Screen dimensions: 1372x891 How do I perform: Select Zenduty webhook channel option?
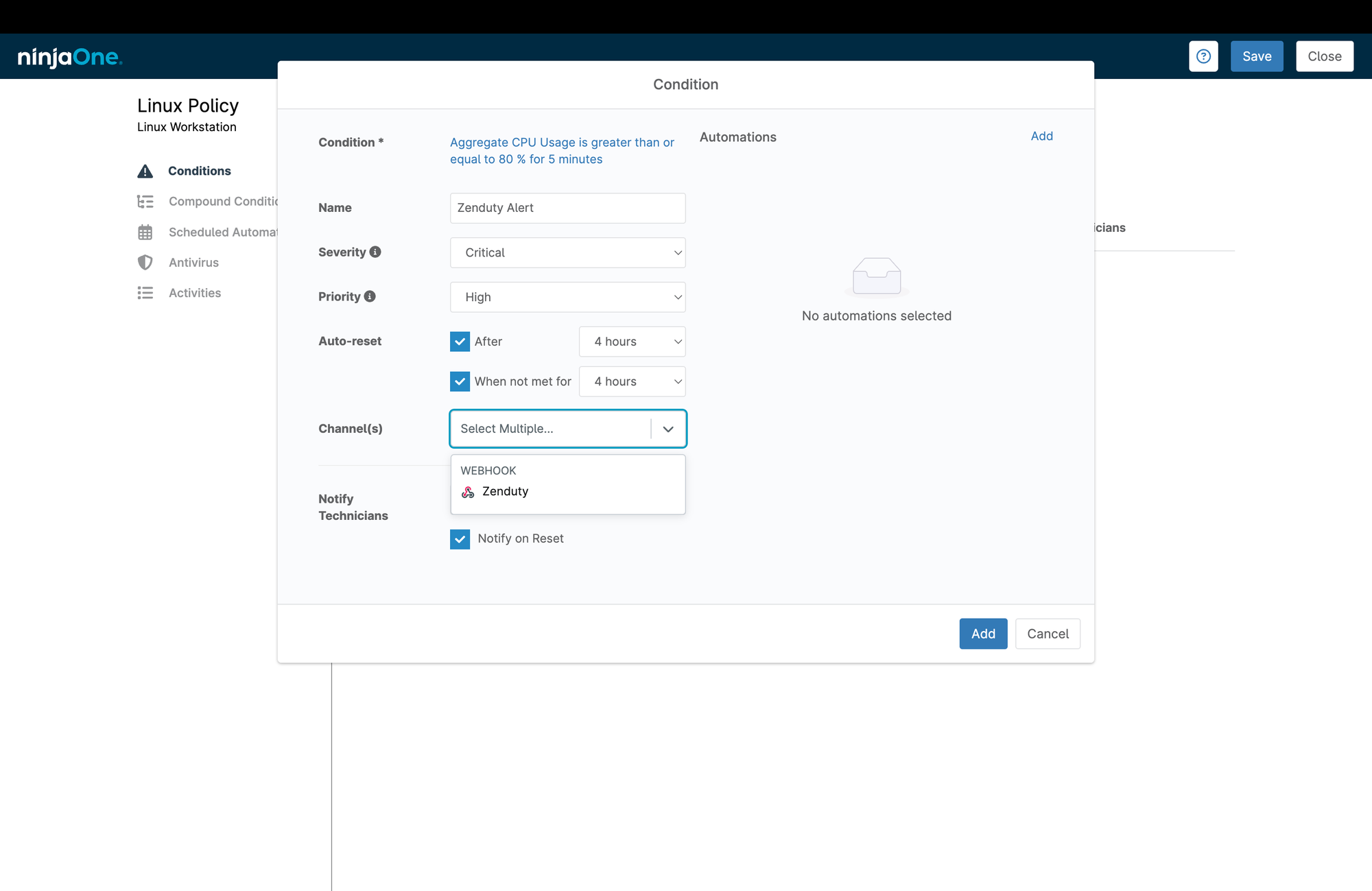point(505,491)
